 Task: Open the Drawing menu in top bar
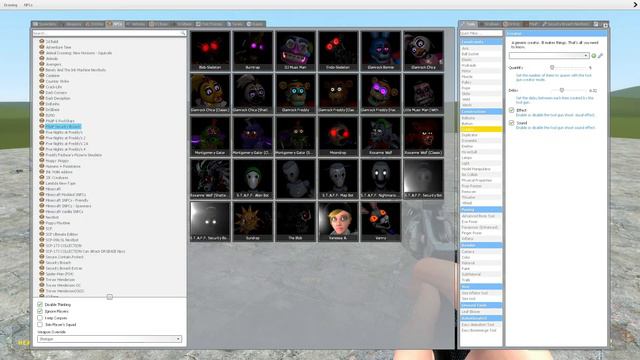point(11,5)
